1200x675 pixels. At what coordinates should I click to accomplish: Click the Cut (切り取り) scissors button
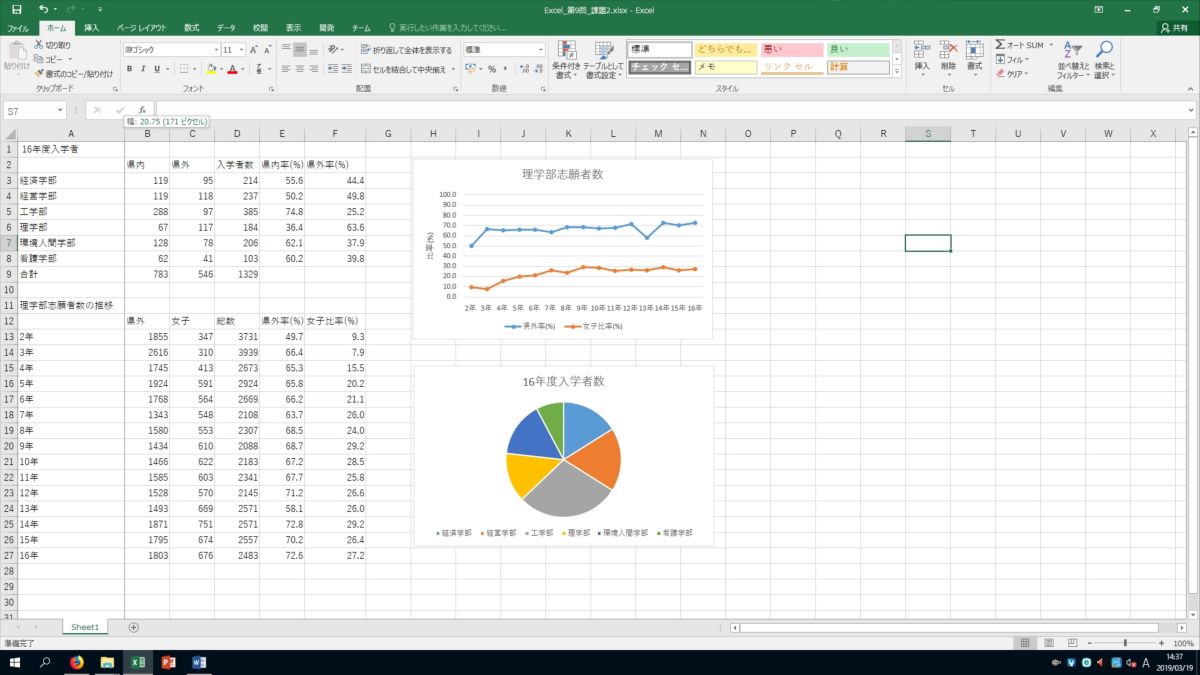coord(53,45)
